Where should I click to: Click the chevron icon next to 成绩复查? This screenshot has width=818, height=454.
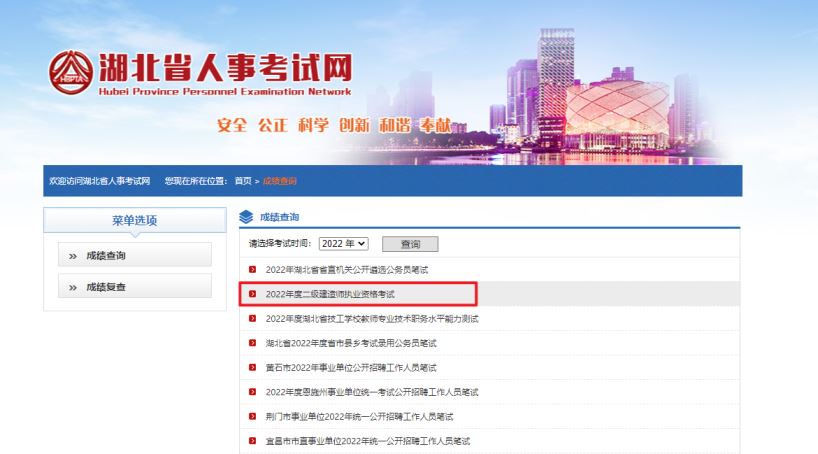73,287
